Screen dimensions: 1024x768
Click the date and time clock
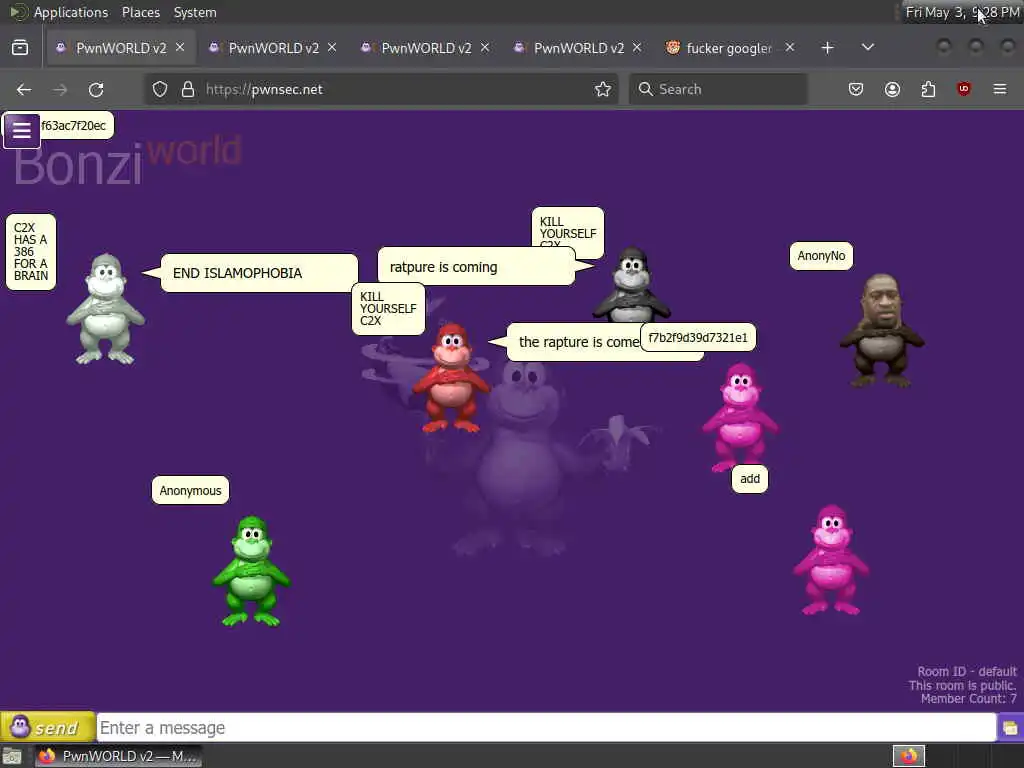click(x=962, y=12)
